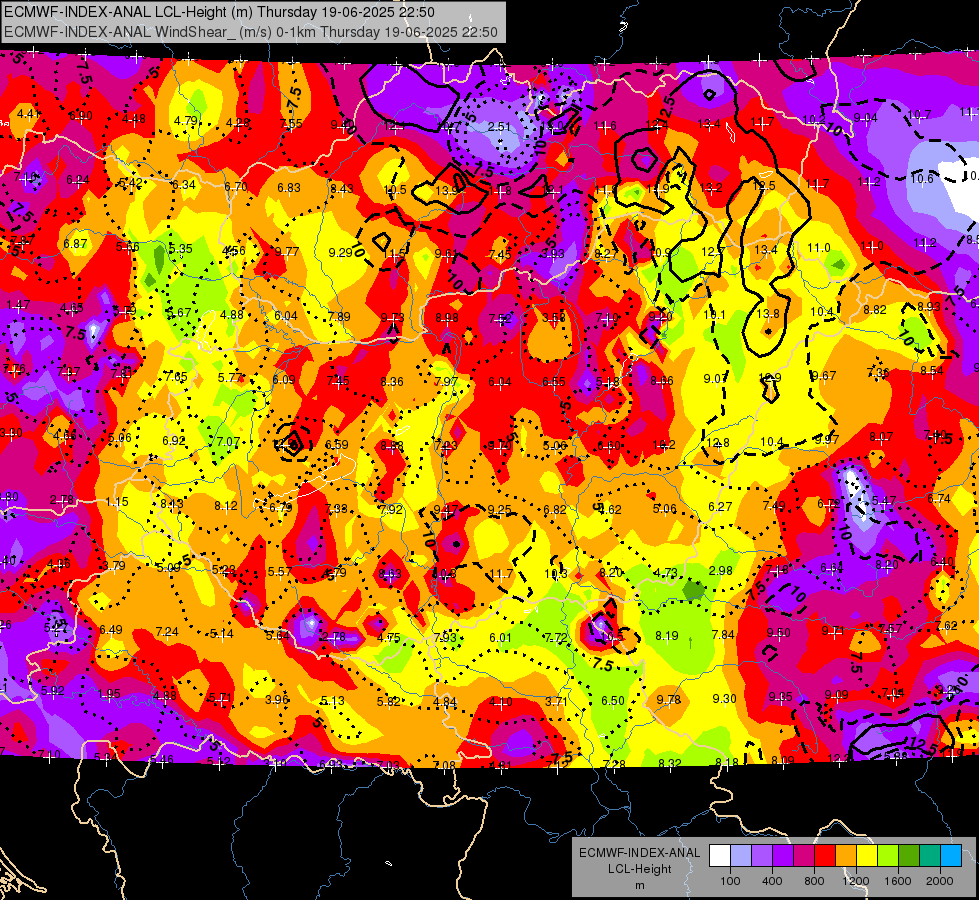
Task: Click the yellow legend swatch
Action: point(867,856)
